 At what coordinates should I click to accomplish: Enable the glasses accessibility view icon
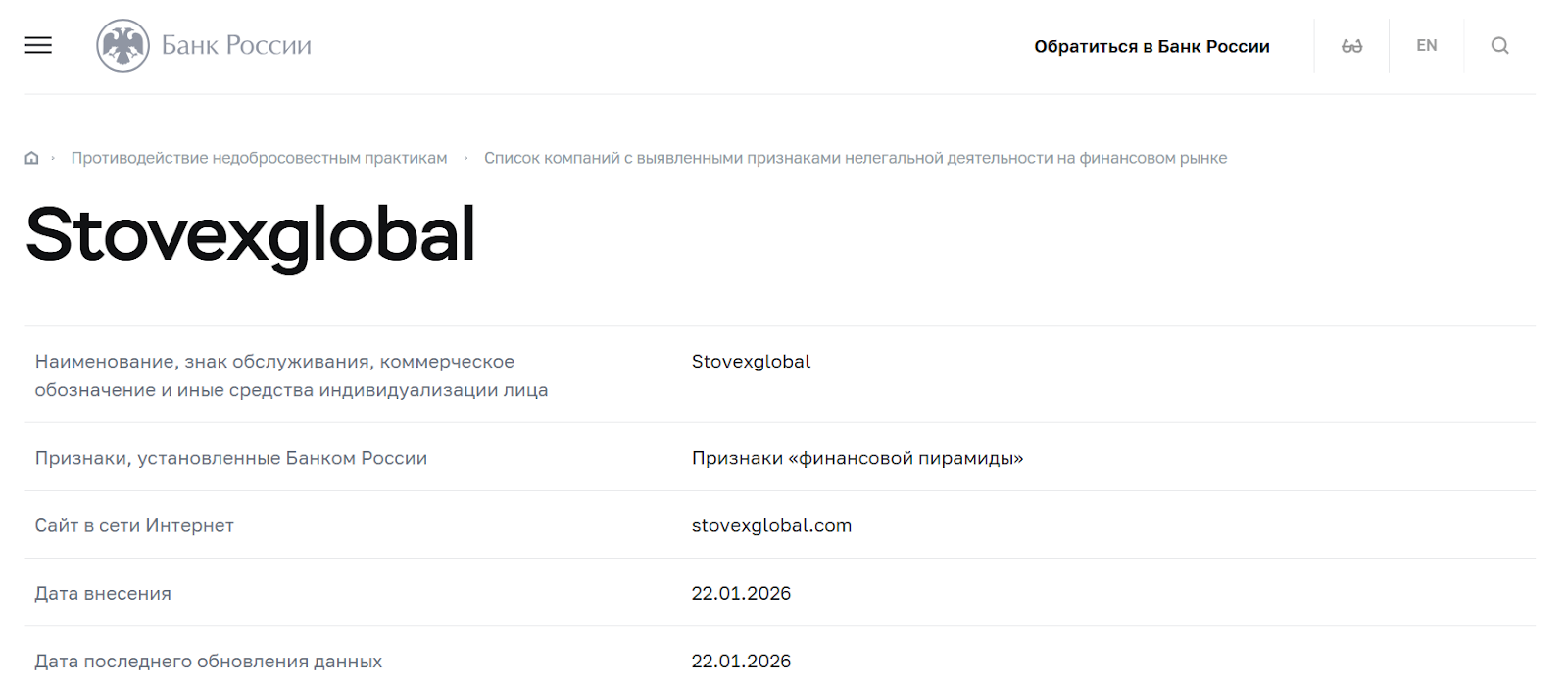pyautogui.click(x=1351, y=46)
